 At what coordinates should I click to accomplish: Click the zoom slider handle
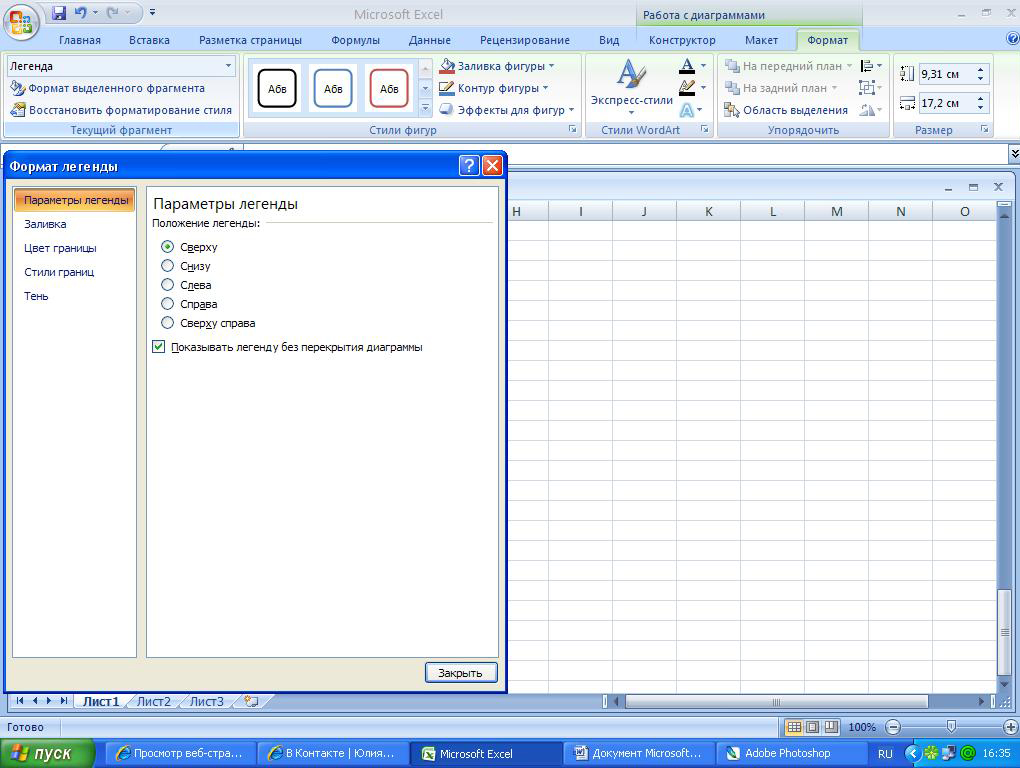tap(951, 726)
